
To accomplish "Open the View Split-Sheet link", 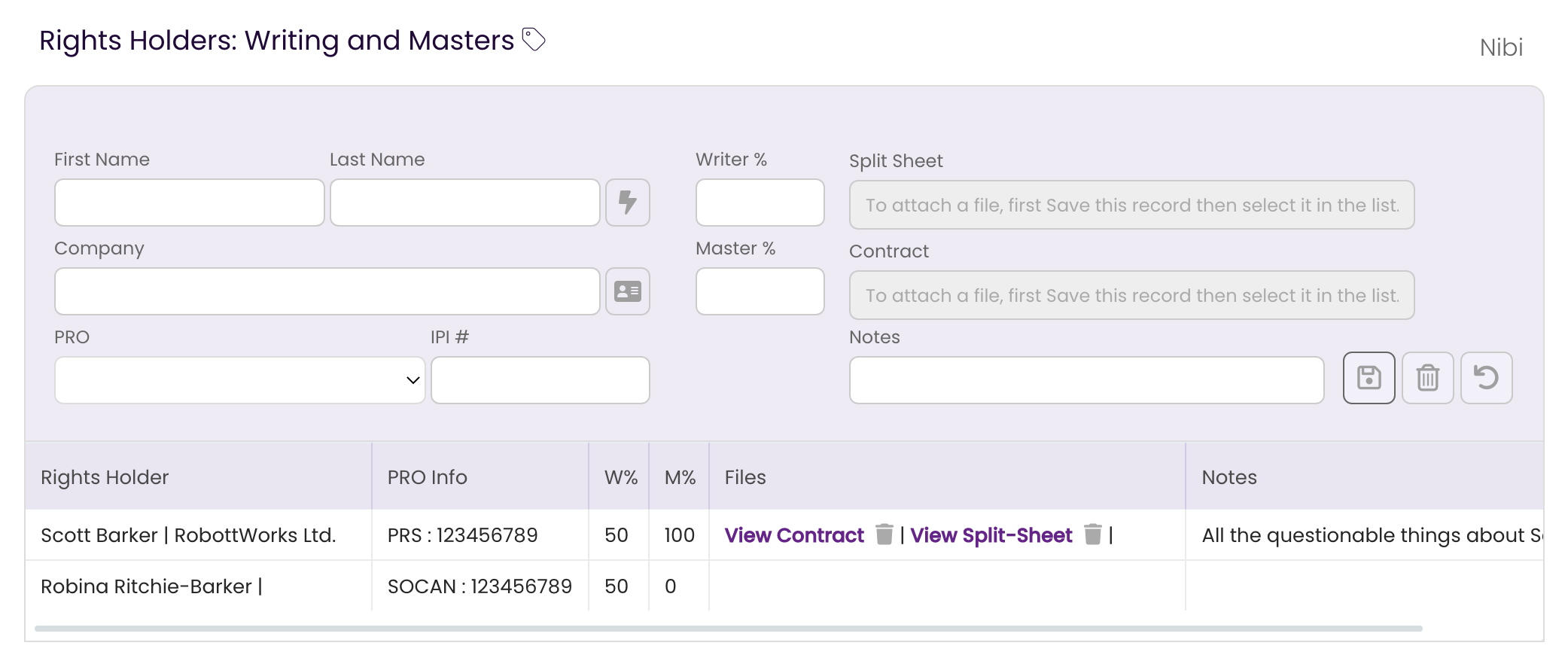I will coord(991,535).
